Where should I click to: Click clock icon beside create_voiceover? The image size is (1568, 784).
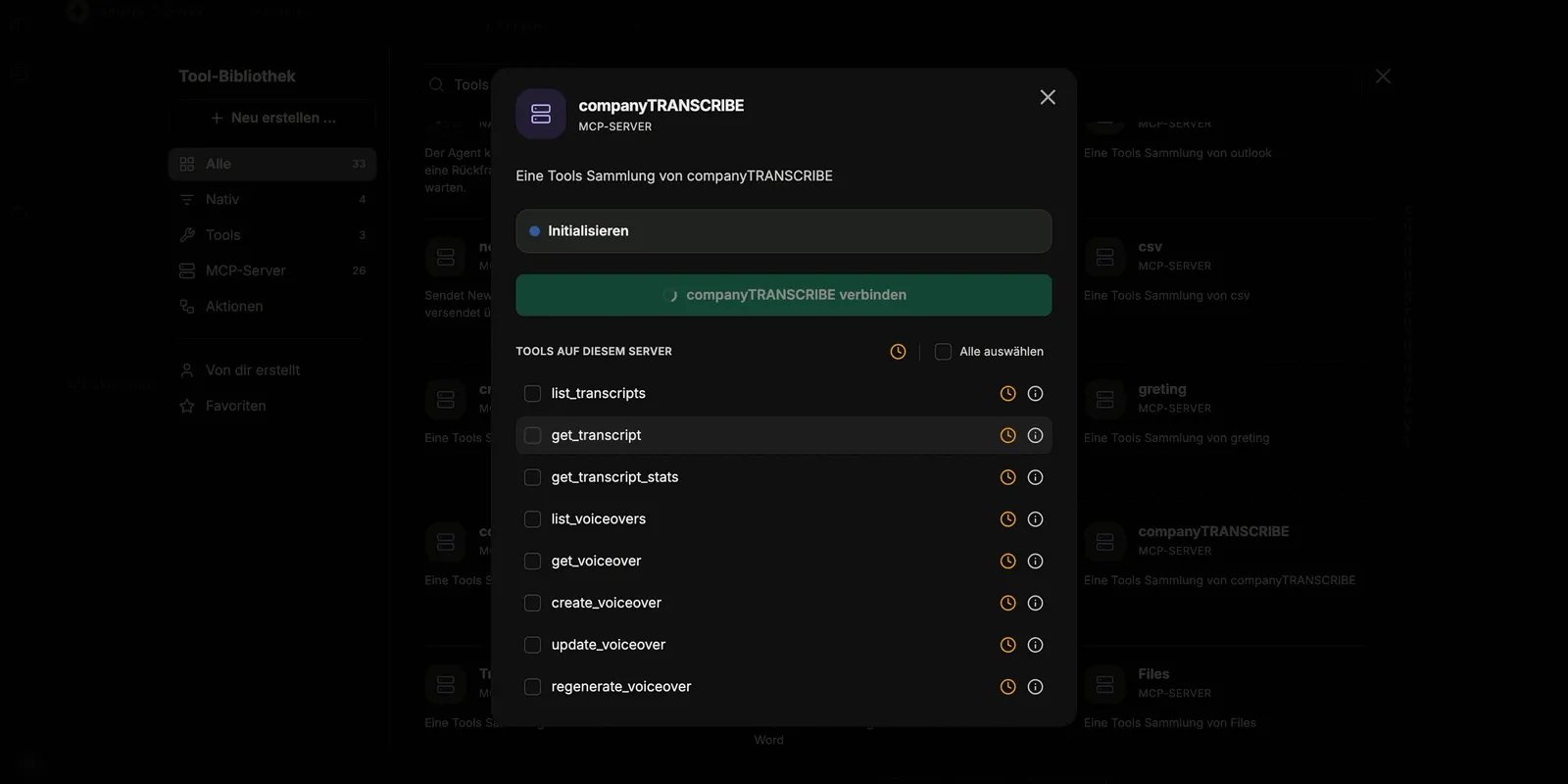pyautogui.click(x=1007, y=603)
